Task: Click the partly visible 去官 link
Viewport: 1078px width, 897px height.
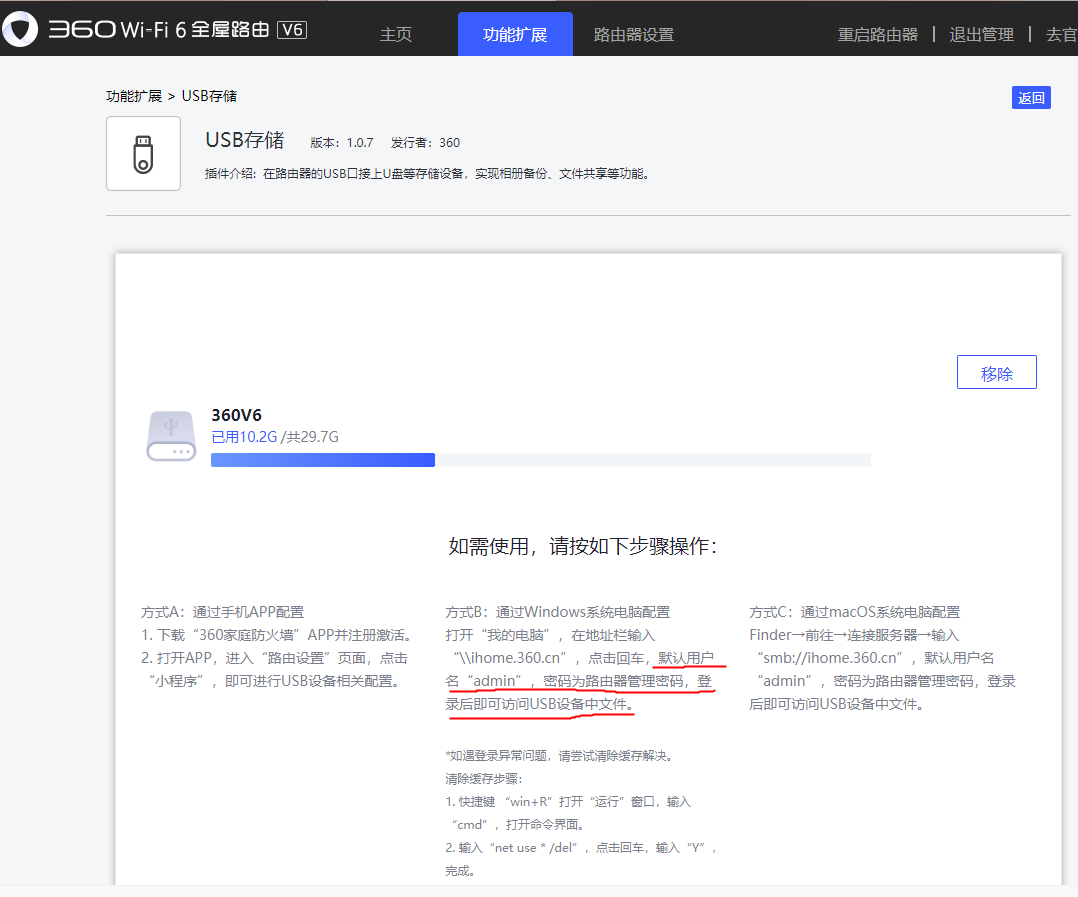Action: [1062, 34]
